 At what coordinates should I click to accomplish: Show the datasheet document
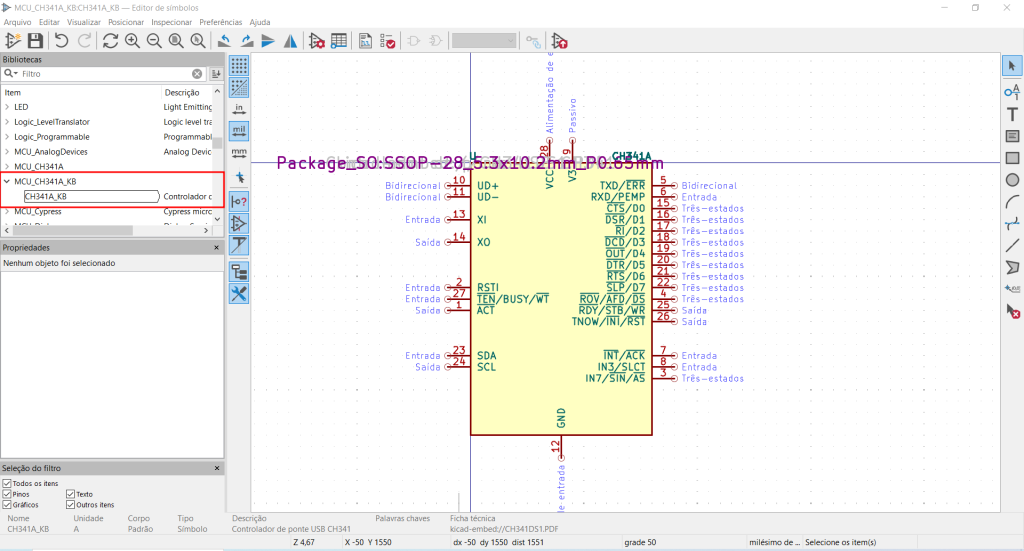pos(365,41)
